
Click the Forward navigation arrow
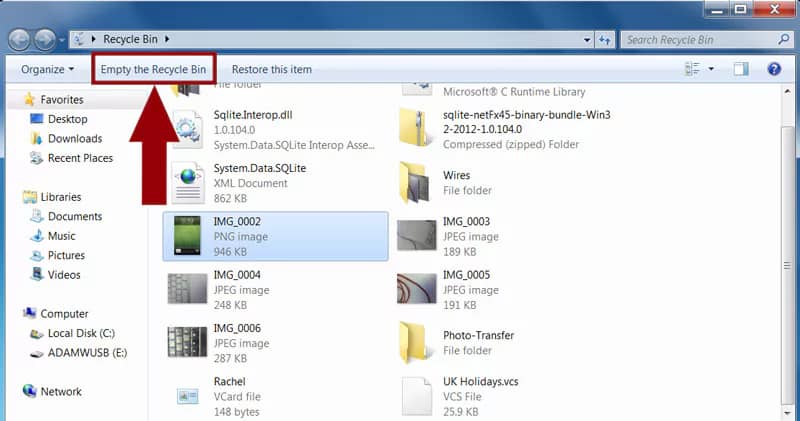pyautogui.click(x=46, y=39)
